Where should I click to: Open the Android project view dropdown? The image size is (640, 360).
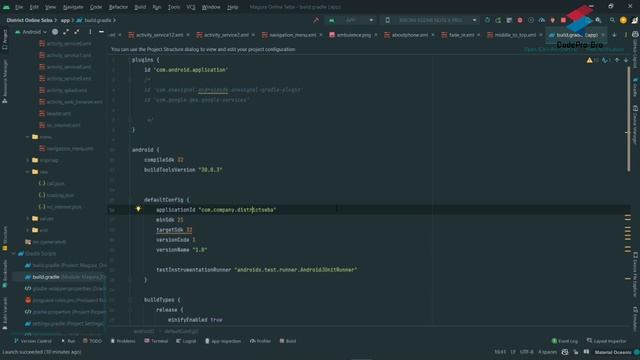31,32
